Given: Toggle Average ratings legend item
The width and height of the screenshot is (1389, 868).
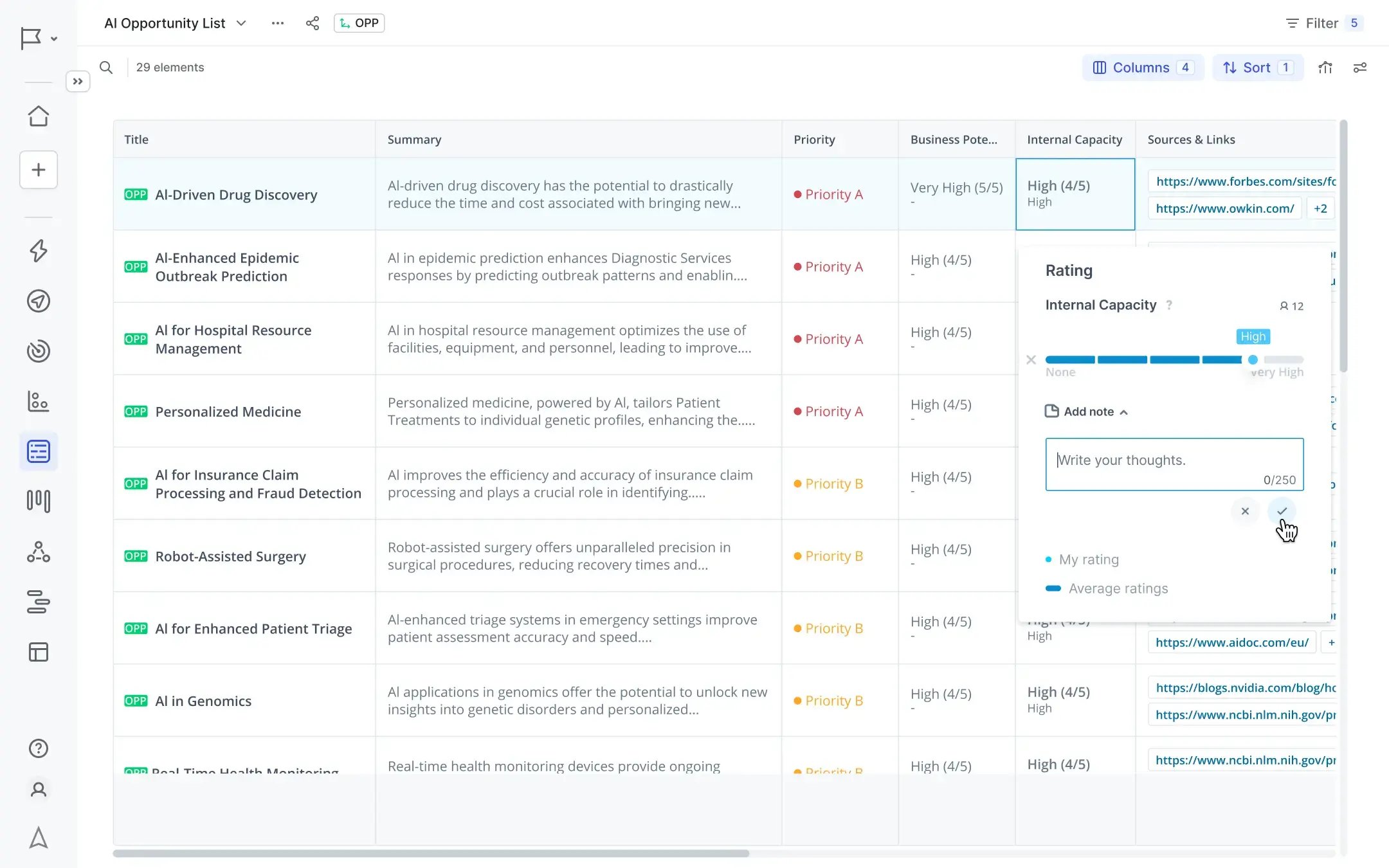Looking at the screenshot, I should click(x=1107, y=588).
